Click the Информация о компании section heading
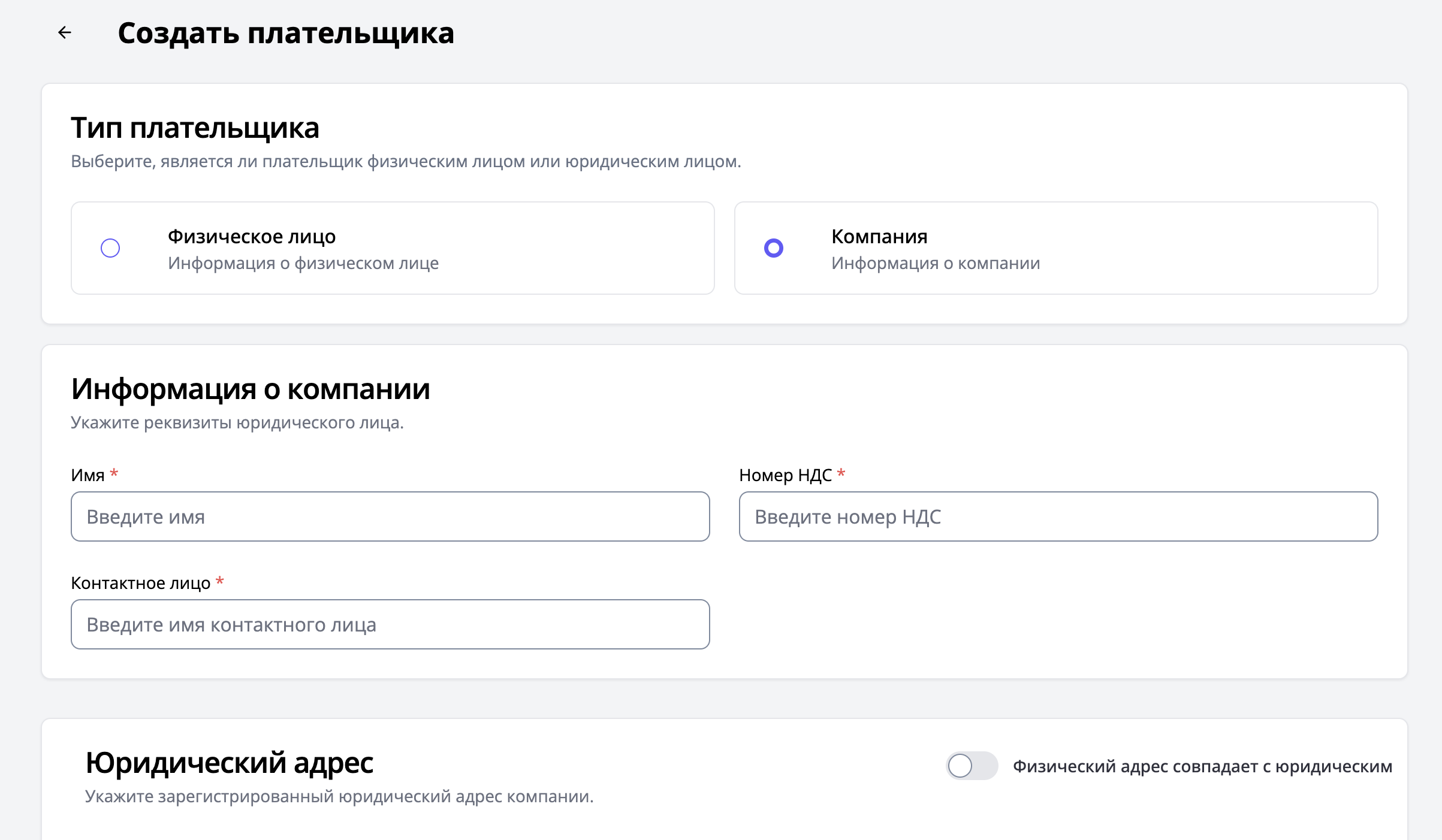This screenshot has height=840, width=1442. tap(251, 389)
